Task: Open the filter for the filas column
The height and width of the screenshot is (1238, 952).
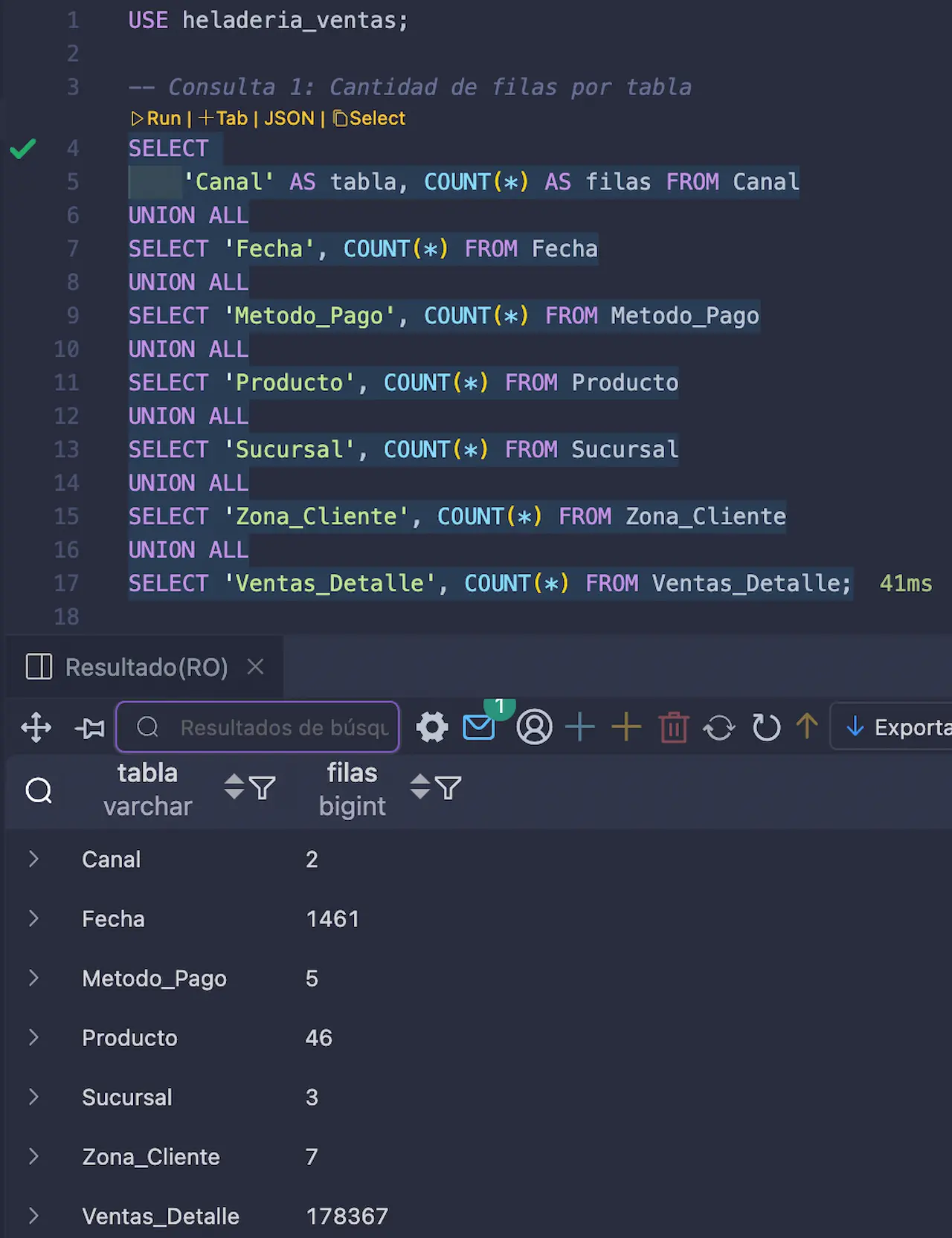Action: tap(448, 788)
